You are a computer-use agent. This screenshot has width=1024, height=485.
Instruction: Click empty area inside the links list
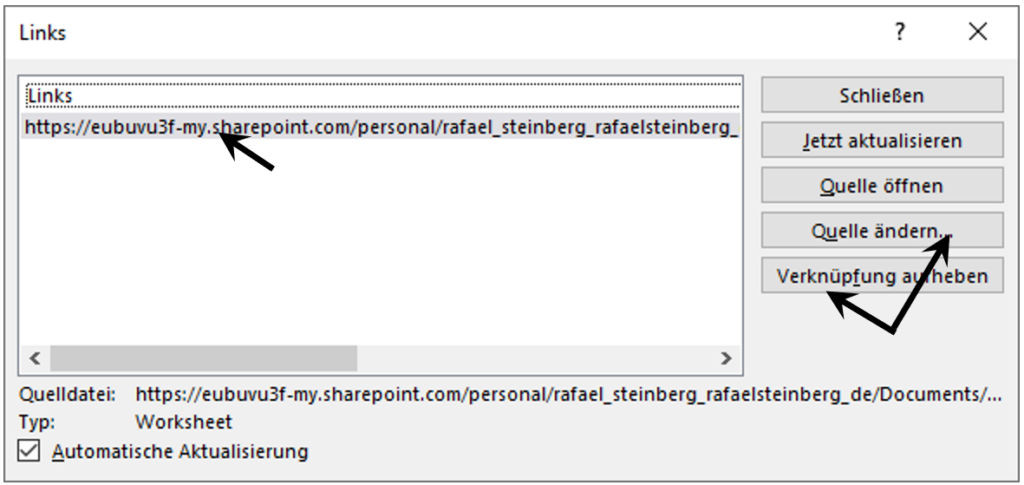pyautogui.click(x=381, y=242)
